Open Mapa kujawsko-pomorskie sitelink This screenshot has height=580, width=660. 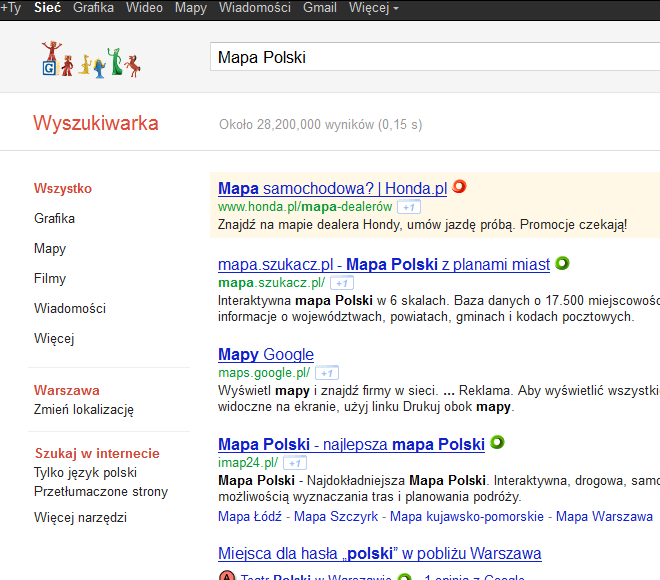click(x=467, y=516)
